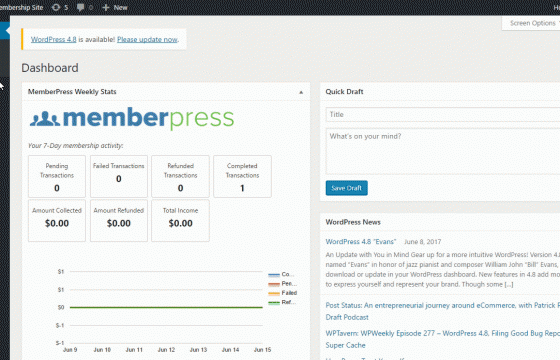Image resolution: width=560 pixels, height=360 pixels.
Task: Click the WordPress News widget header
Action: tap(440, 222)
